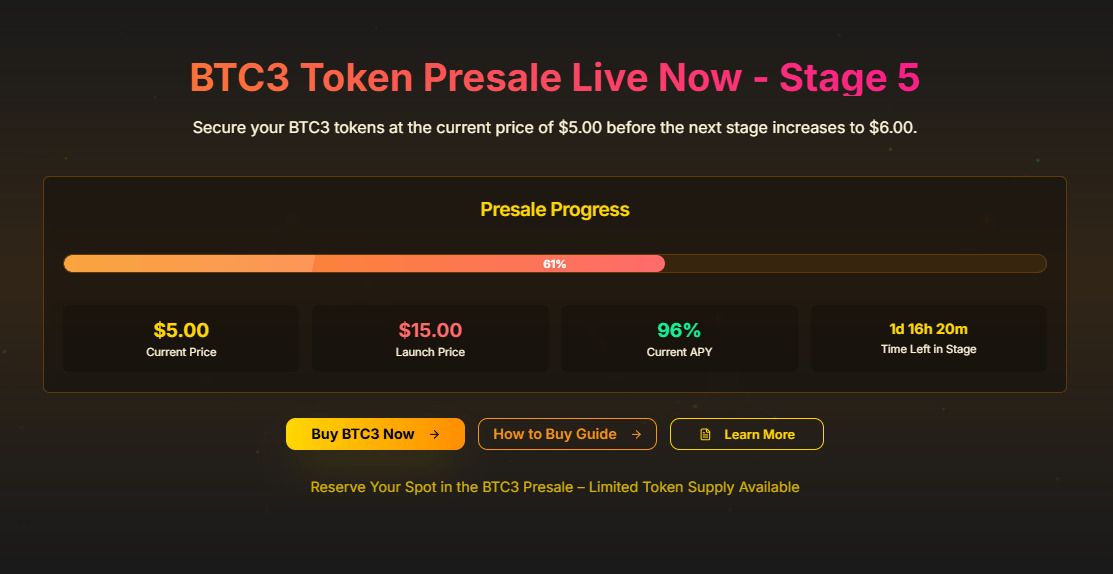Click the $15.00 launch price value
The height and width of the screenshot is (574, 1113).
point(430,330)
